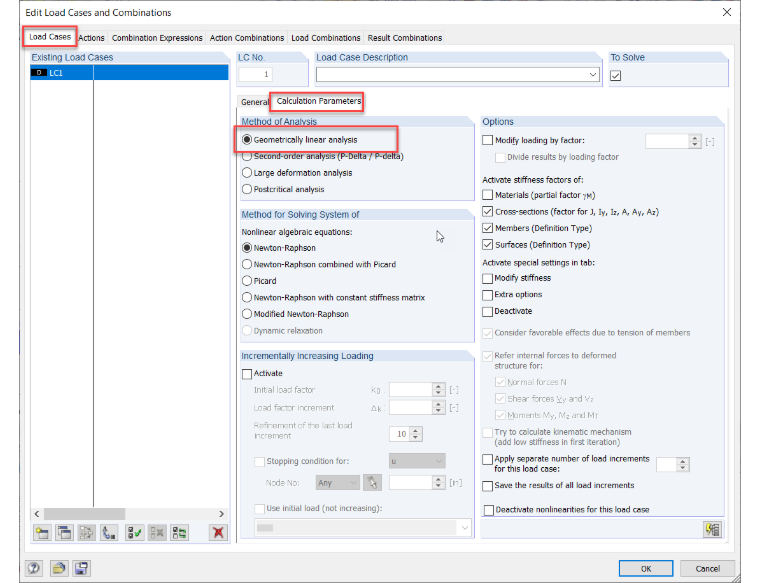This screenshot has width=760, height=583.
Task: Confirm the dialog with OK
Action: pyautogui.click(x=646, y=568)
